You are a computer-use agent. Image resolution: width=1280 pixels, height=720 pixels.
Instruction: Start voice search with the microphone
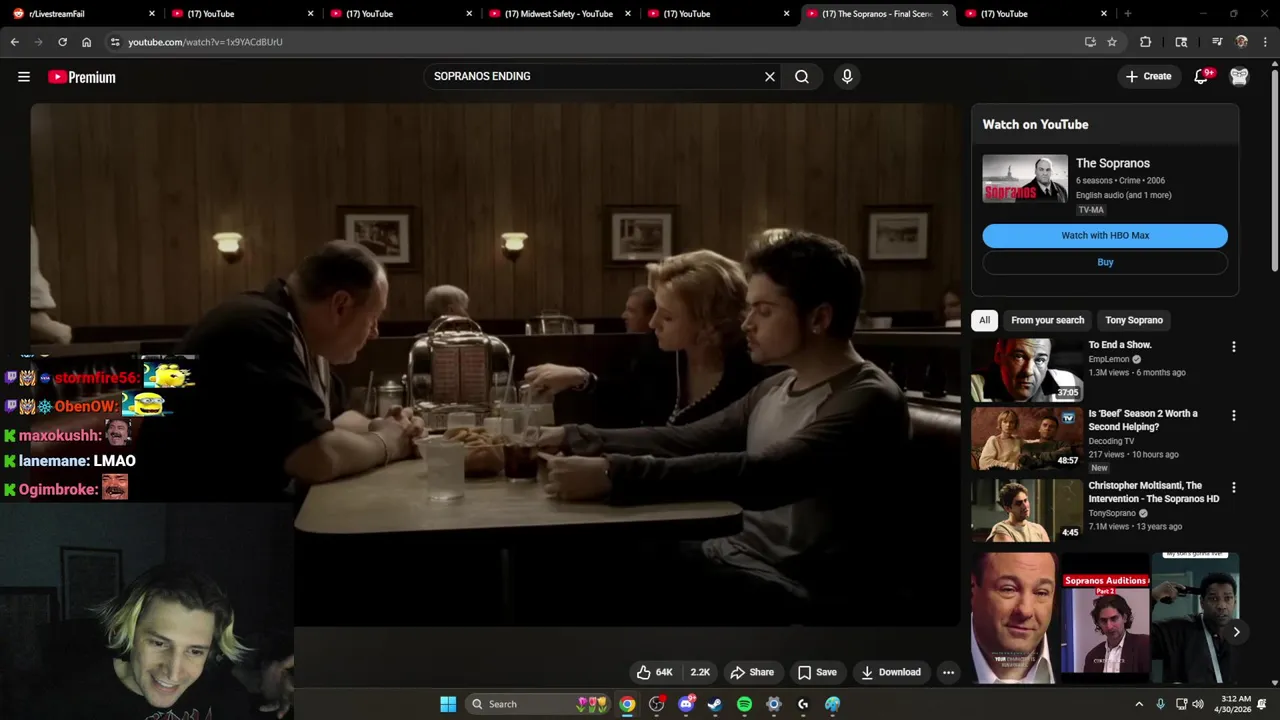(847, 76)
